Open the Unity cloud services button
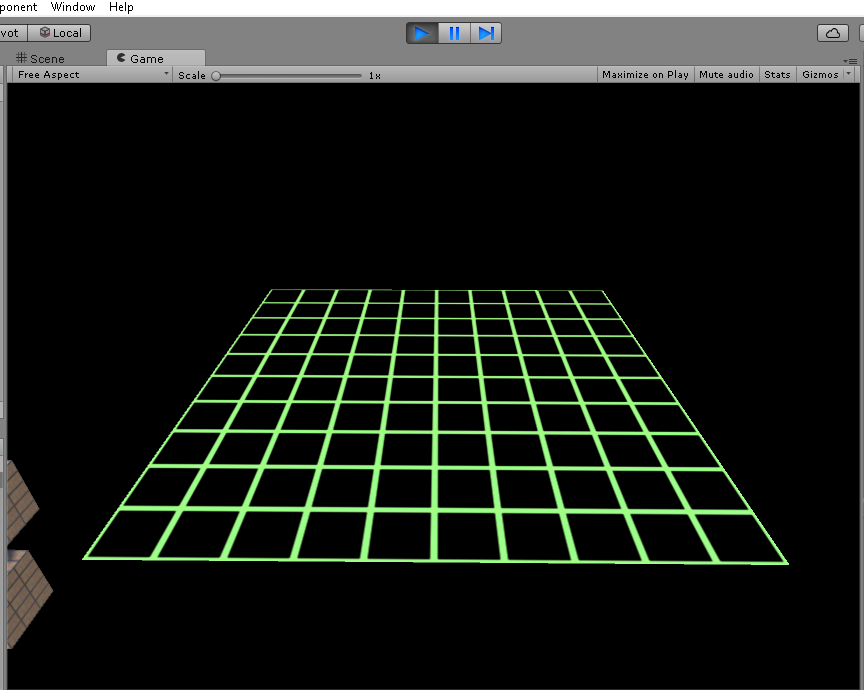864x690 pixels. point(833,33)
